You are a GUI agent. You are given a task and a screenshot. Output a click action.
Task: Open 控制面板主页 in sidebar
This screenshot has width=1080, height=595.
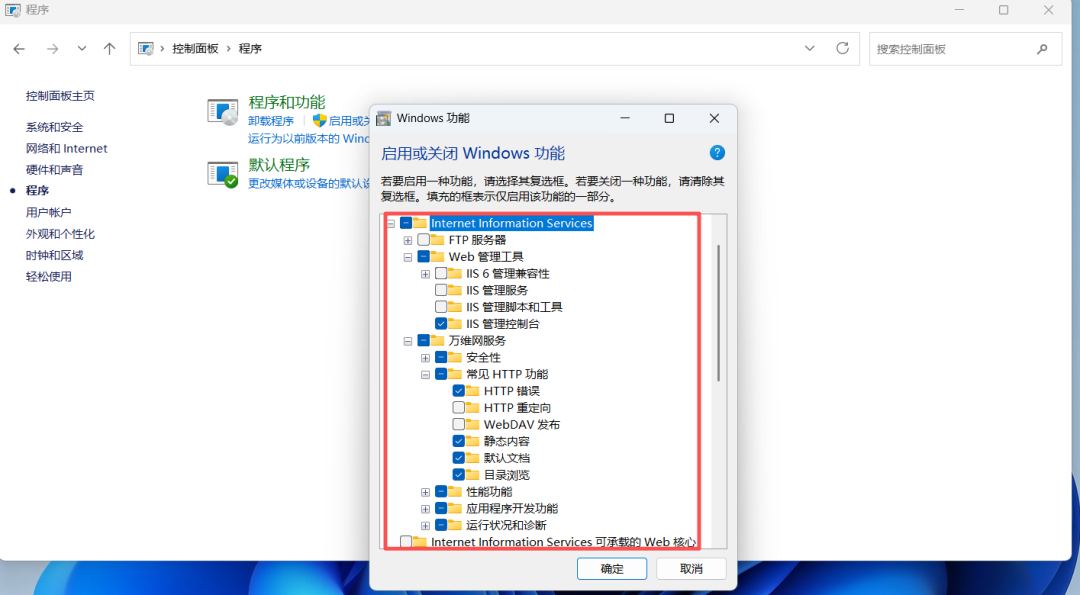pyautogui.click(x=60, y=96)
